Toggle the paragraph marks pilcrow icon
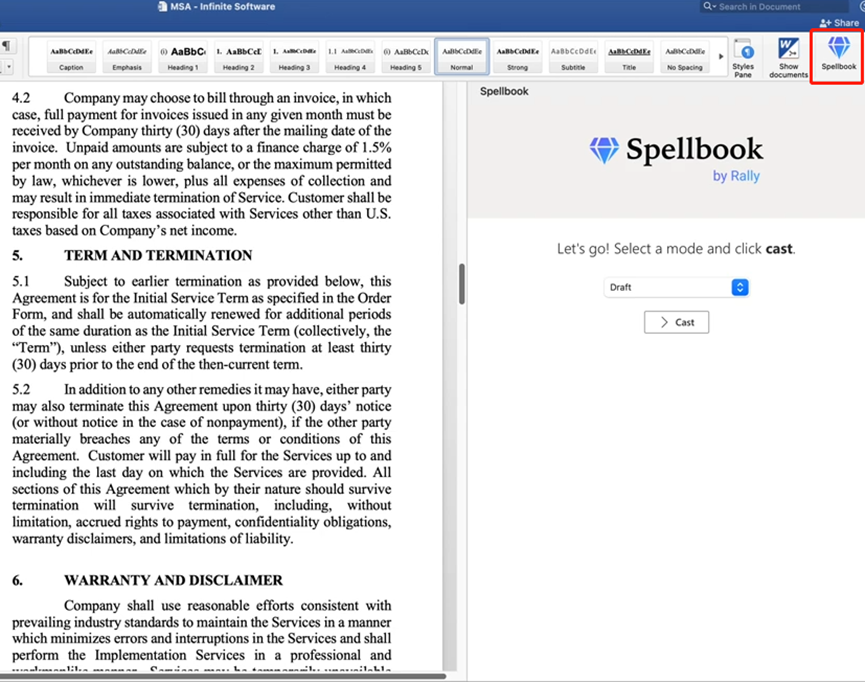The image size is (865, 682). [x=8, y=46]
